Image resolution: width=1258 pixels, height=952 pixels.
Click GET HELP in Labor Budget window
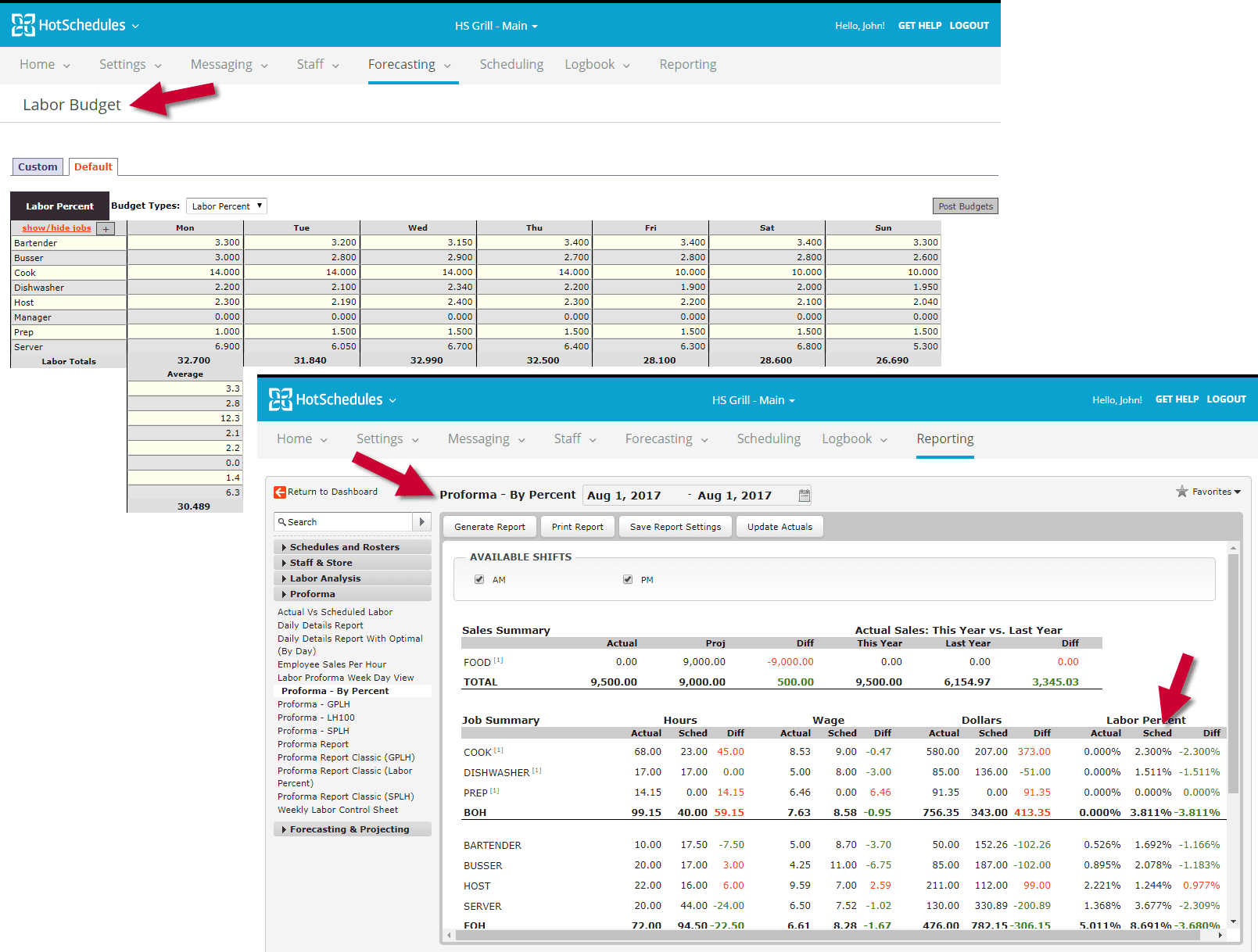pyautogui.click(x=919, y=26)
